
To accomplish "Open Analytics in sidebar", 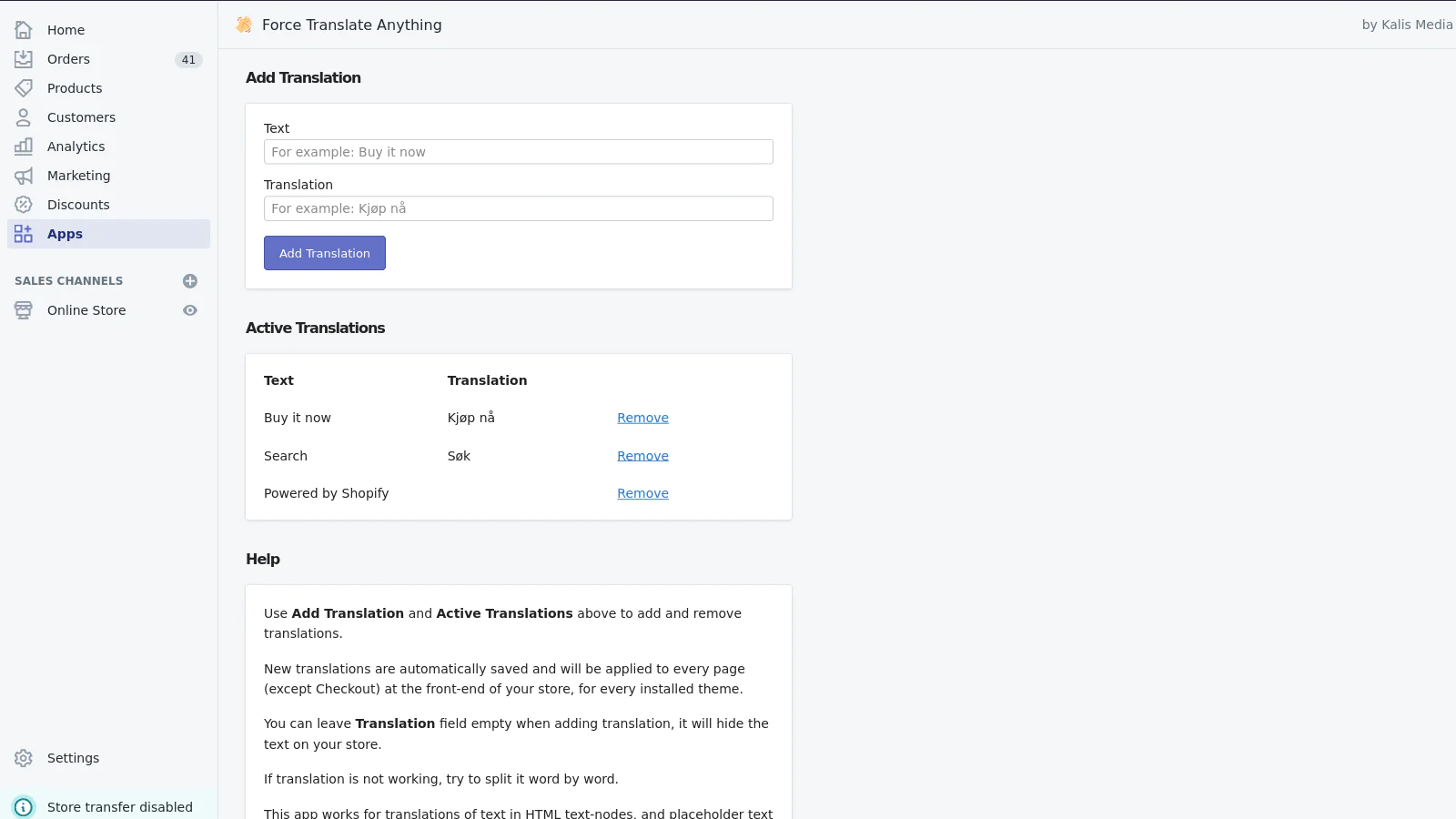I will (108, 147).
